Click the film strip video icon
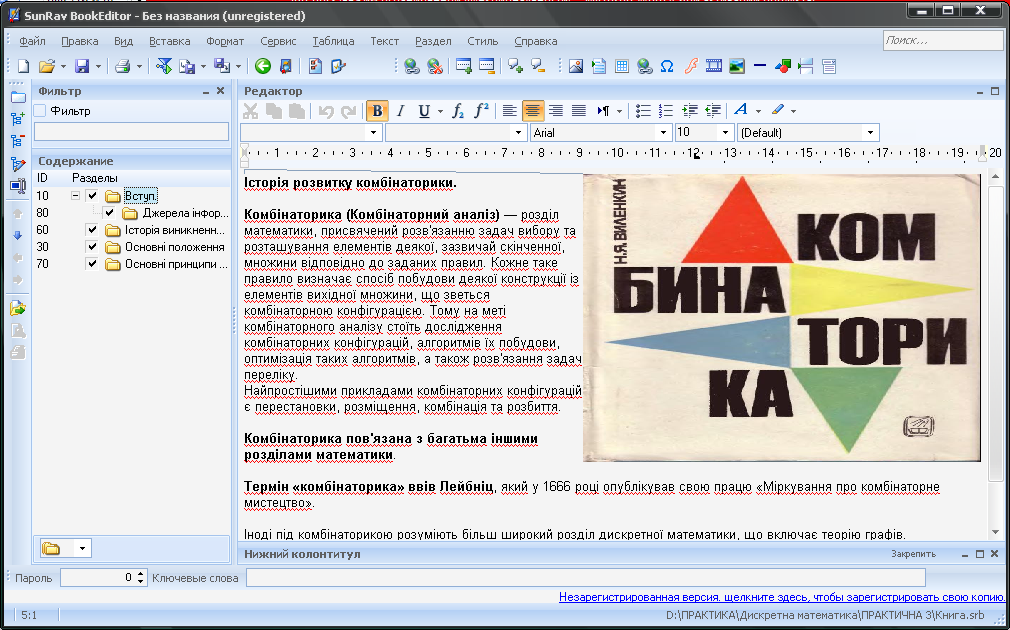This screenshot has height=630, width=1010. point(713,66)
